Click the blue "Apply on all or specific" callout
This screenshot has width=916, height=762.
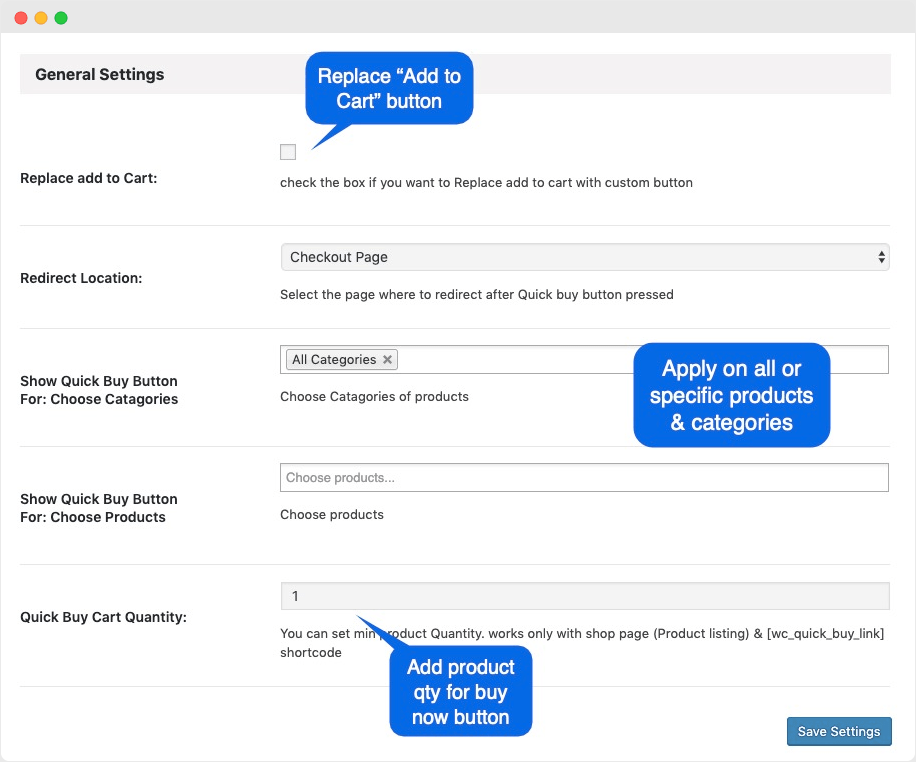(731, 395)
